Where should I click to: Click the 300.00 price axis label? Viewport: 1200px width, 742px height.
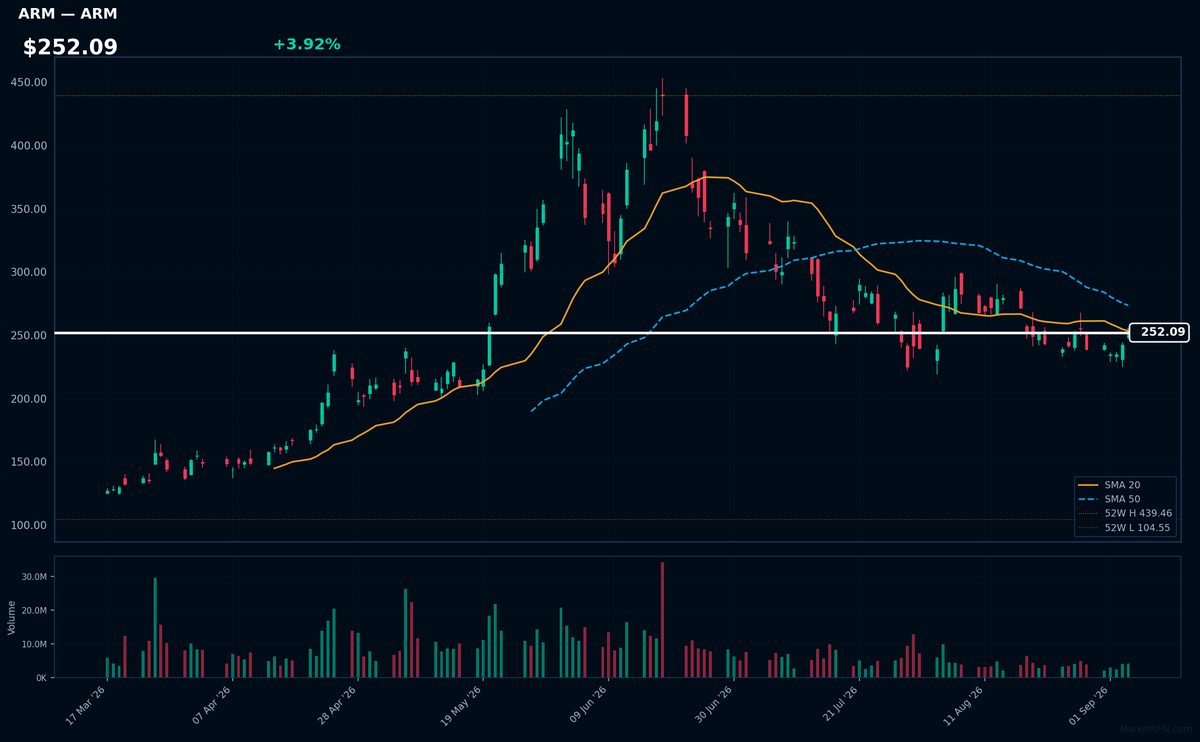28,272
